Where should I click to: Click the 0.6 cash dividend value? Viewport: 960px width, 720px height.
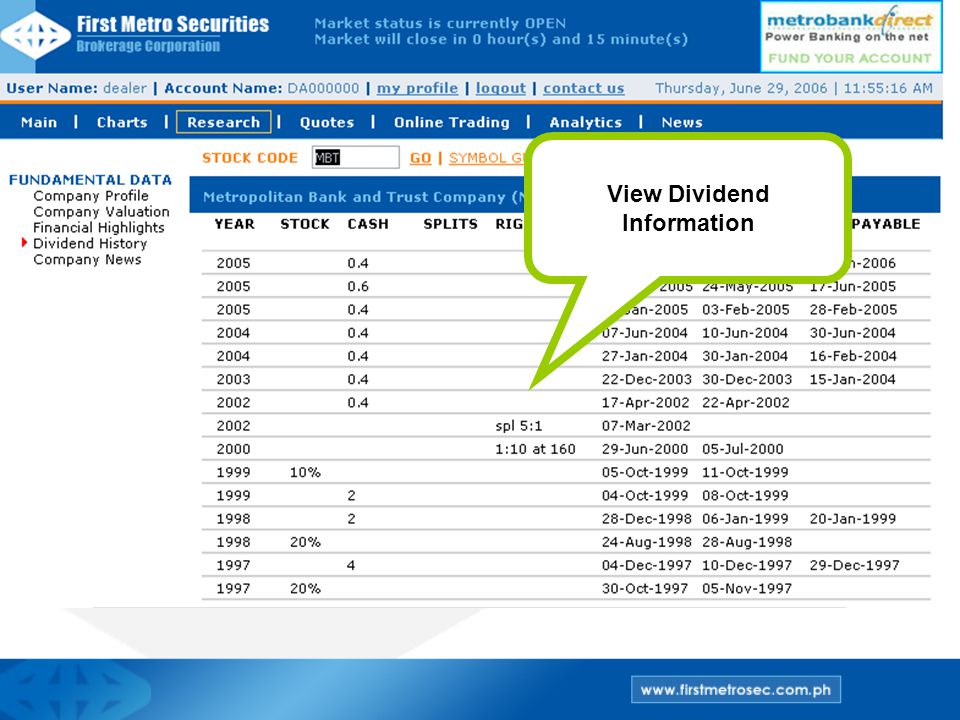[358, 287]
